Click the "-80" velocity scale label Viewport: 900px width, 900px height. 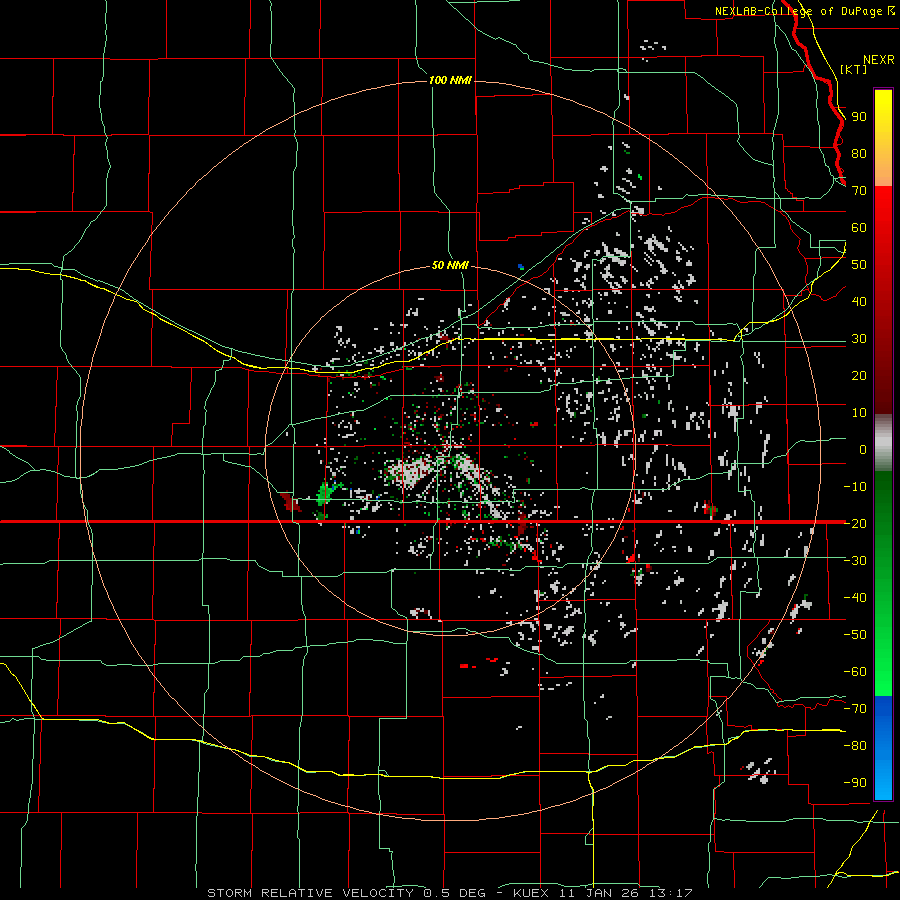[x=855, y=746]
